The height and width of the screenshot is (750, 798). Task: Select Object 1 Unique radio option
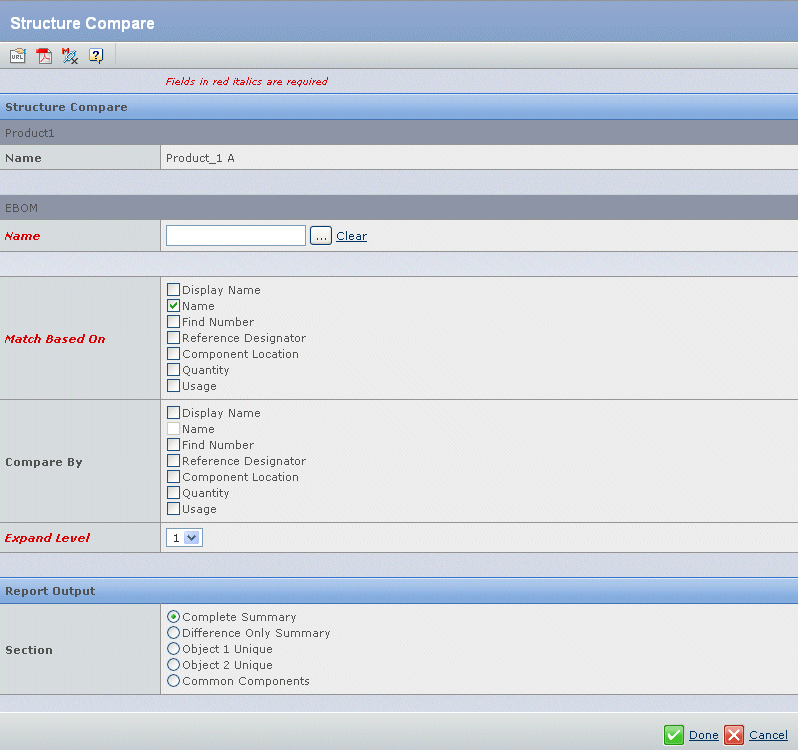[x=174, y=649]
